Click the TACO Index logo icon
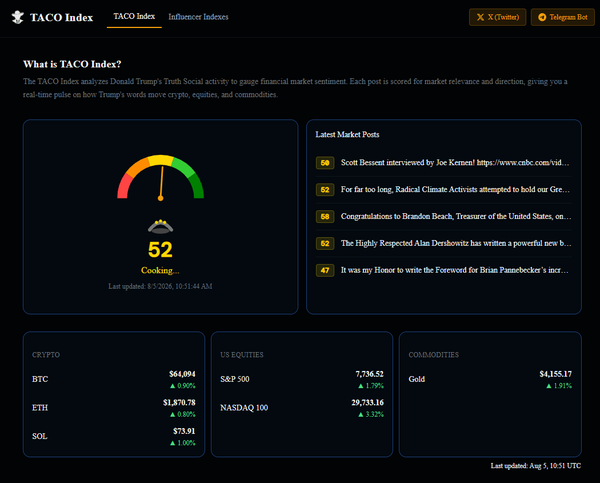The width and height of the screenshot is (600, 483). [x=18, y=17]
